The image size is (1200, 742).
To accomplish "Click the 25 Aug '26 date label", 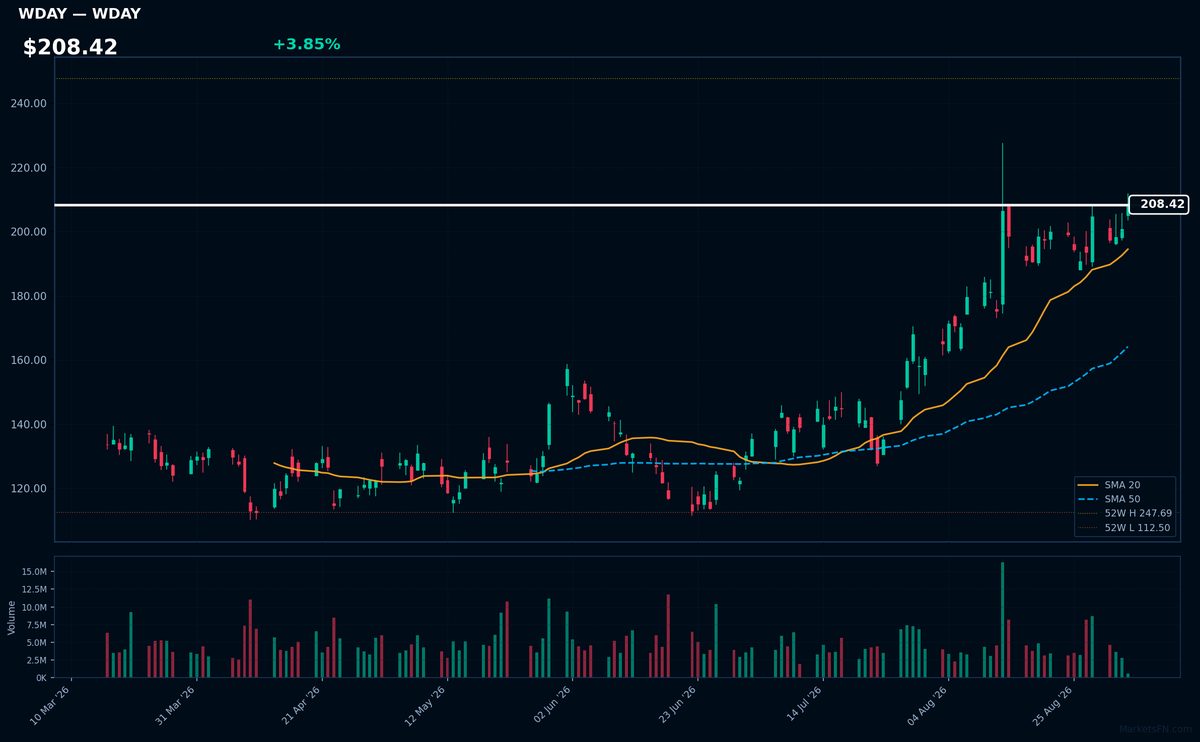I will click(1051, 705).
